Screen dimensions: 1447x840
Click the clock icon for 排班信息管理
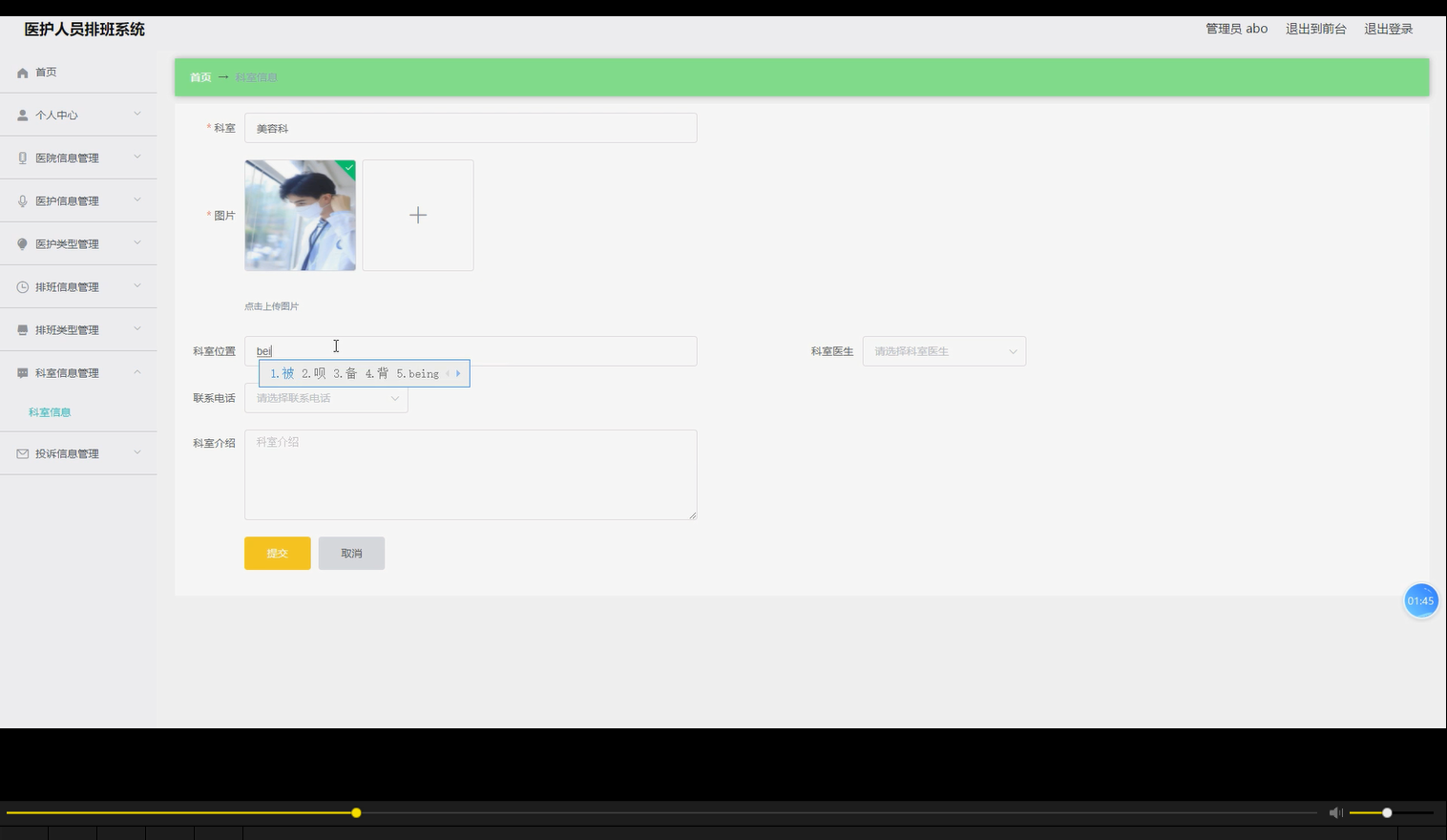[23, 287]
